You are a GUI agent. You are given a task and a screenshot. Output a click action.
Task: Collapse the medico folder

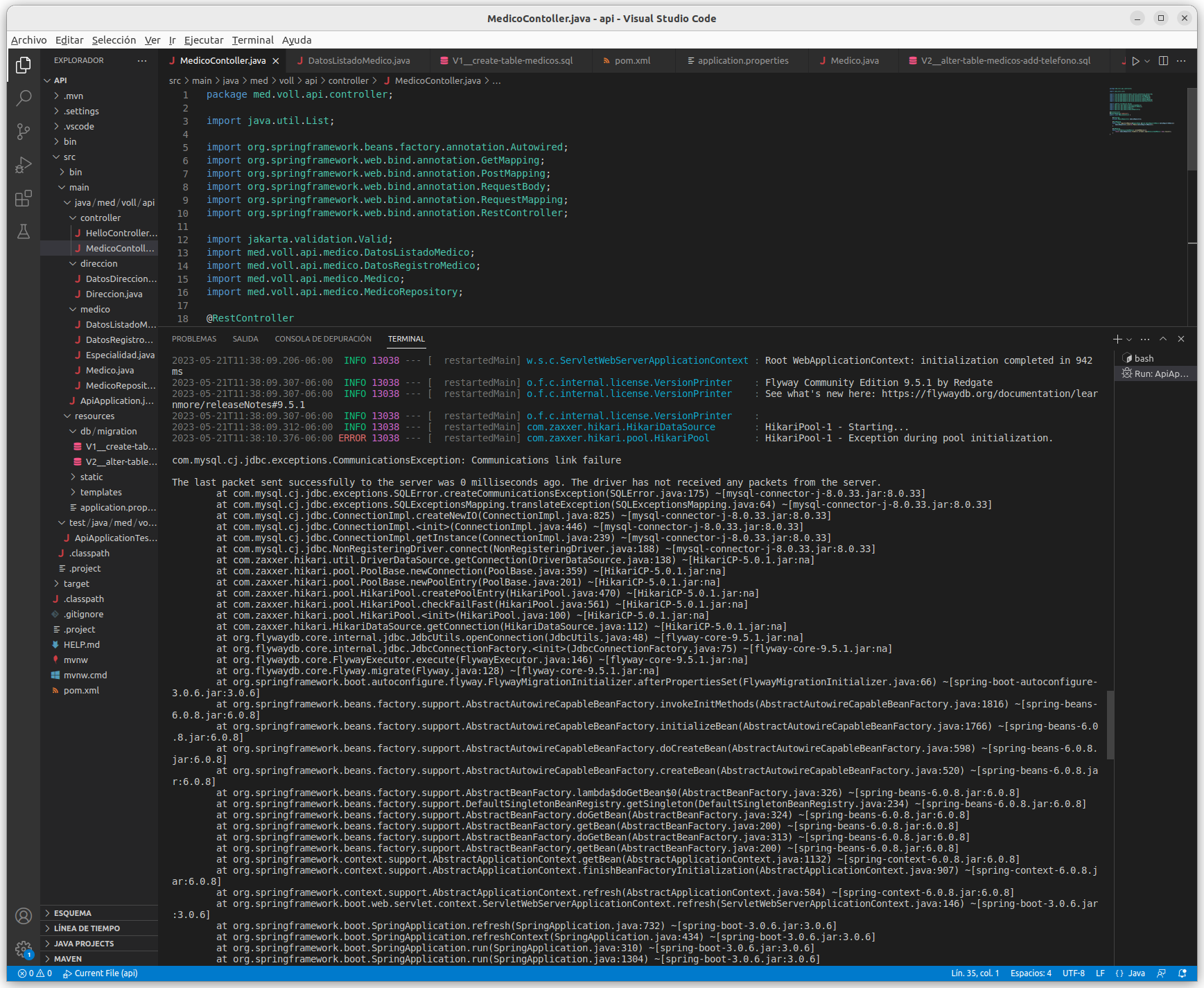tap(99, 309)
